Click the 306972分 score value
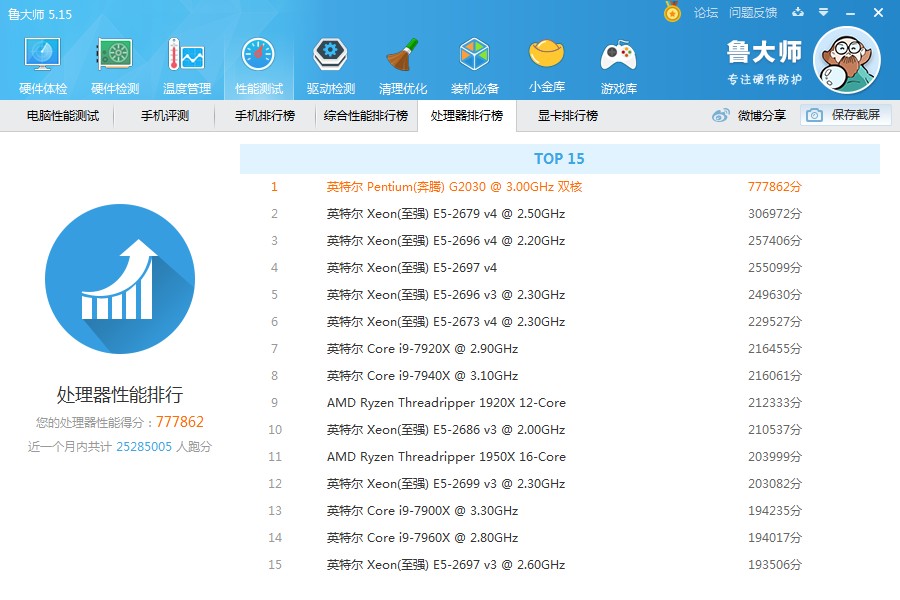This screenshot has height=600, width=900. coord(774,214)
